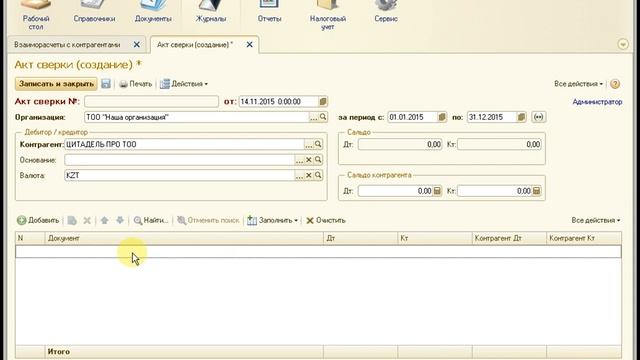Screen dimensions: 640x360
Task: Click the Сальдо контрагента Кт field
Action: pos(495,191)
